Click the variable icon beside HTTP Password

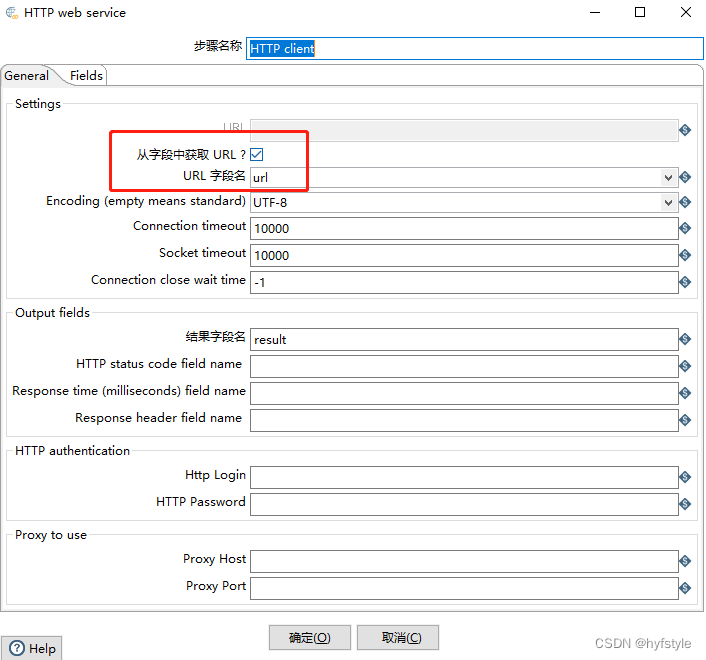pos(685,504)
